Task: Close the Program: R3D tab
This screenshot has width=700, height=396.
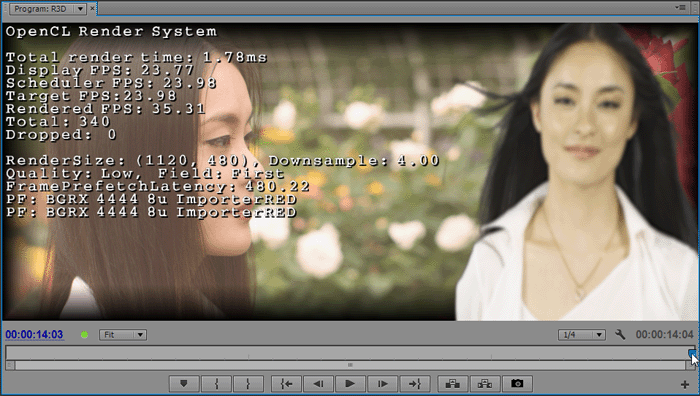Action: pos(92,8)
